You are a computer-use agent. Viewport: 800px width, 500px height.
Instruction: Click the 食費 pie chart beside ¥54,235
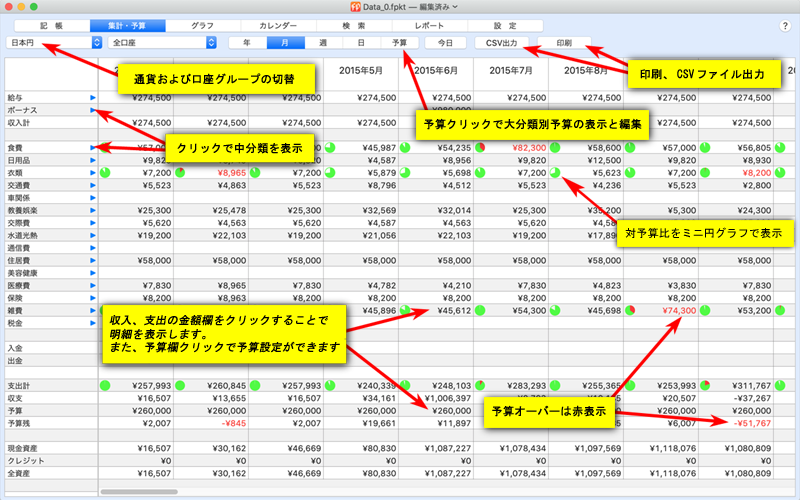(405, 147)
